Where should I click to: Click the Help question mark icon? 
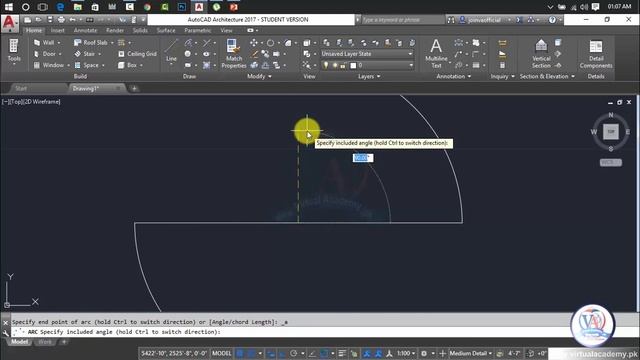[x=552, y=20]
